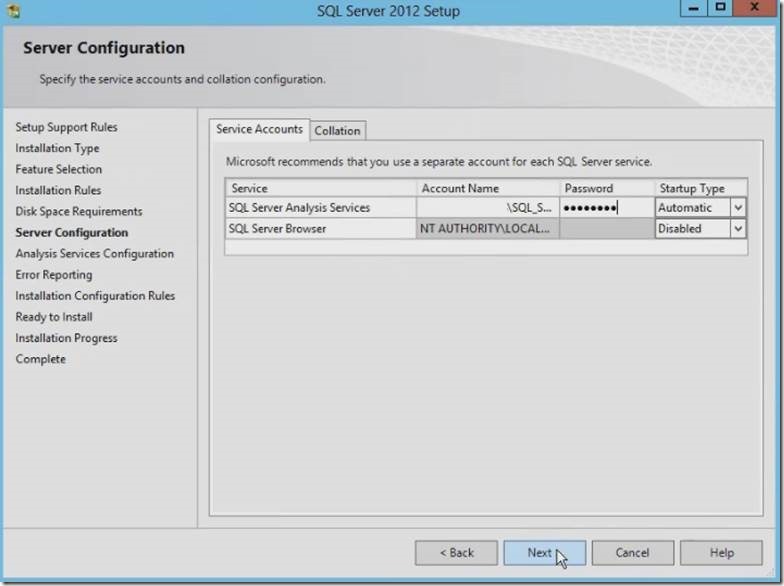The width and height of the screenshot is (784, 586).
Task: Go back with the Back button
Action: [456, 553]
